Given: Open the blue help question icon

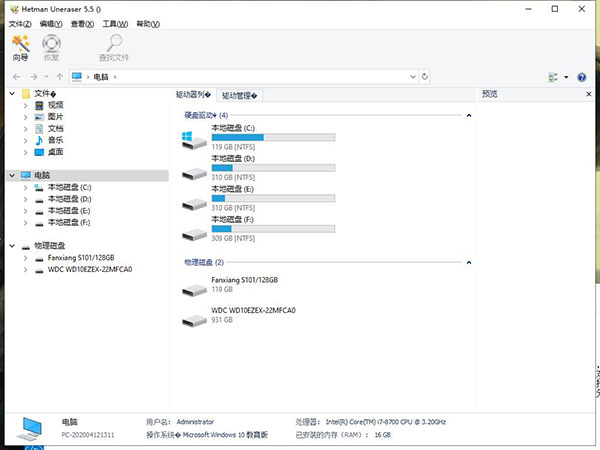Looking at the screenshot, I should pyautogui.click(x=582, y=77).
